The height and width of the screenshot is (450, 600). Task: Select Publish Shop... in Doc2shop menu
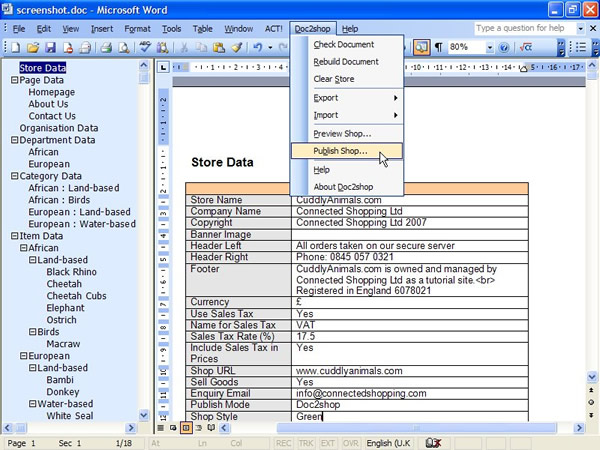coord(347,151)
